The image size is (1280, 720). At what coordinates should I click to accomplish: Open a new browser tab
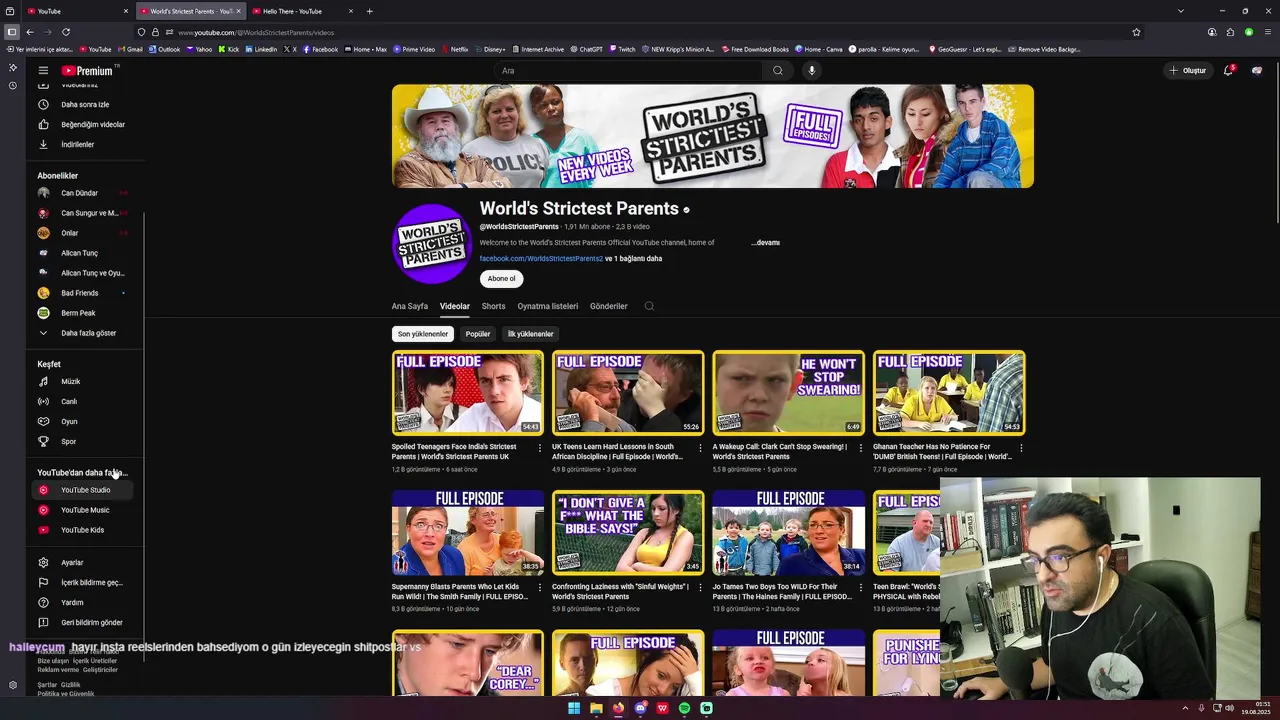click(370, 11)
